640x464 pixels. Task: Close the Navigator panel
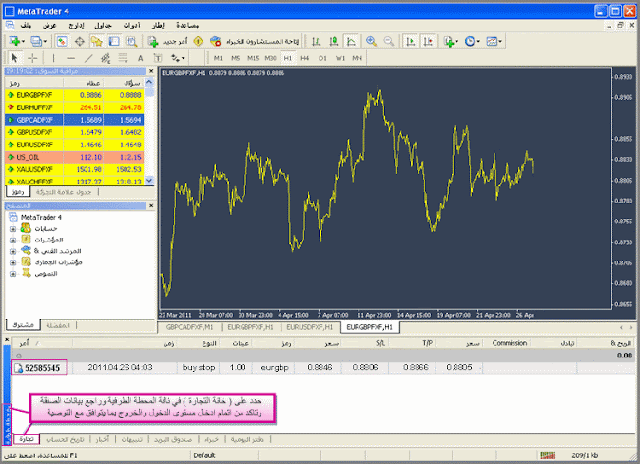151,206
